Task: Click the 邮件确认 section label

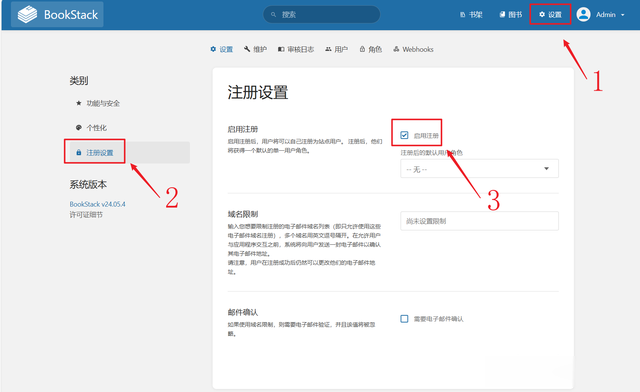Action: click(x=243, y=312)
